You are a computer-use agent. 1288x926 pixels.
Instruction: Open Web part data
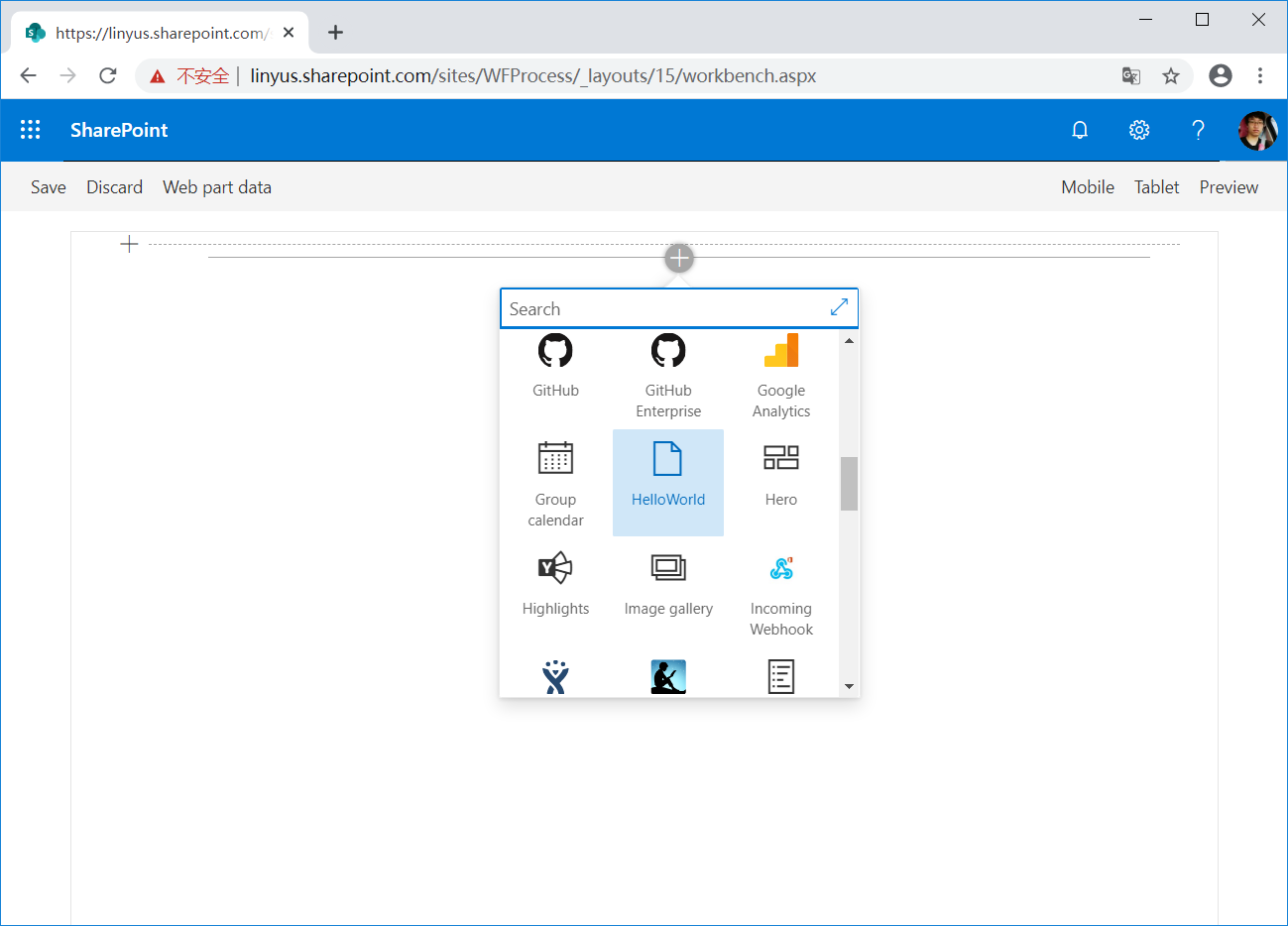[217, 187]
